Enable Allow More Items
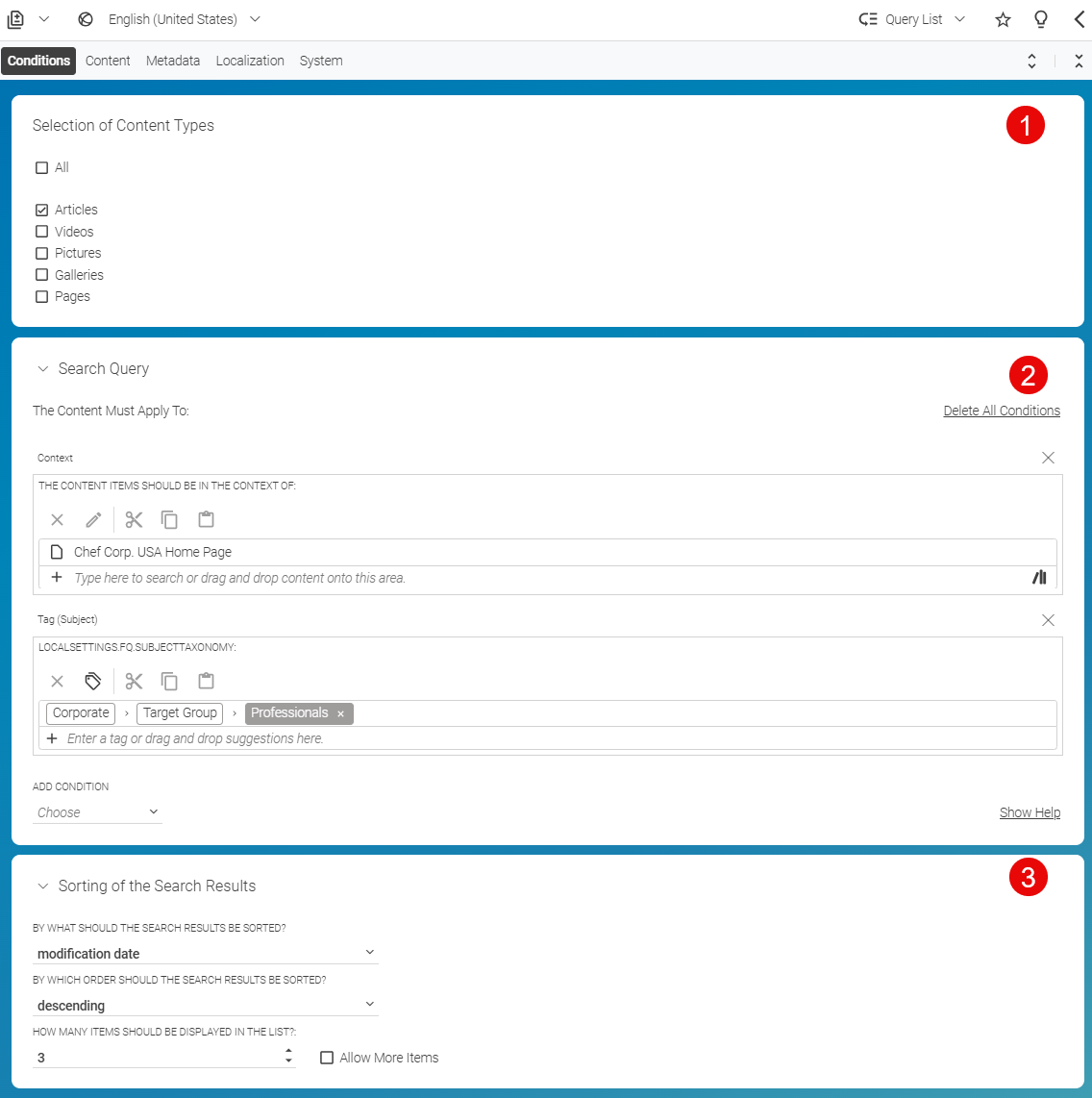Viewport: 1092px width, 1098px height. click(327, 1058)
